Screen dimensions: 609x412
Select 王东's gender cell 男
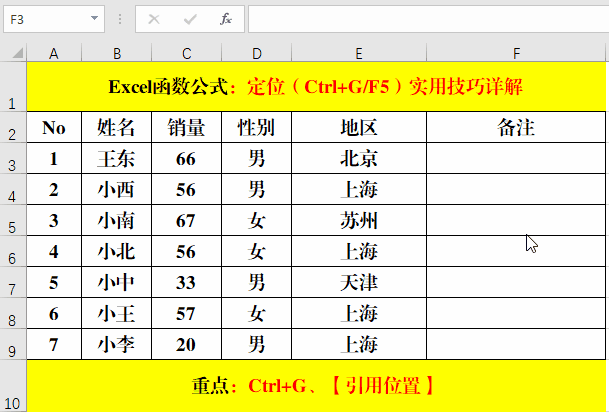256,158
